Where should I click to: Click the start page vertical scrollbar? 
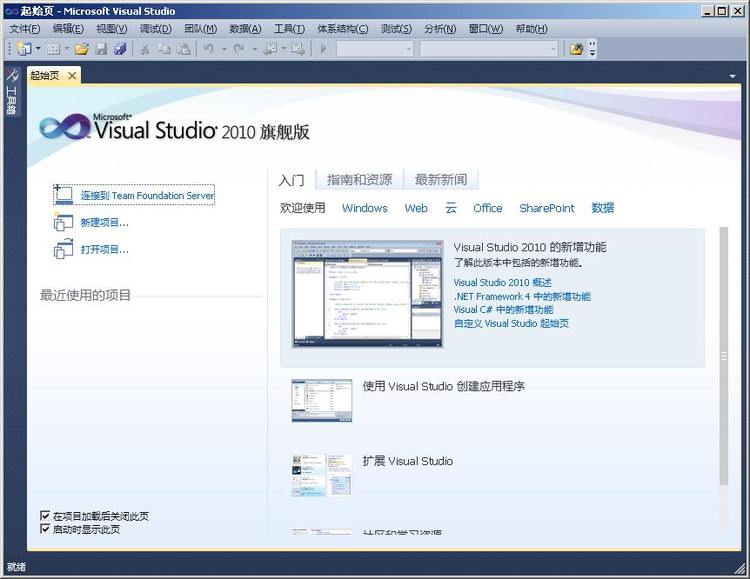(x=723, y=357)
